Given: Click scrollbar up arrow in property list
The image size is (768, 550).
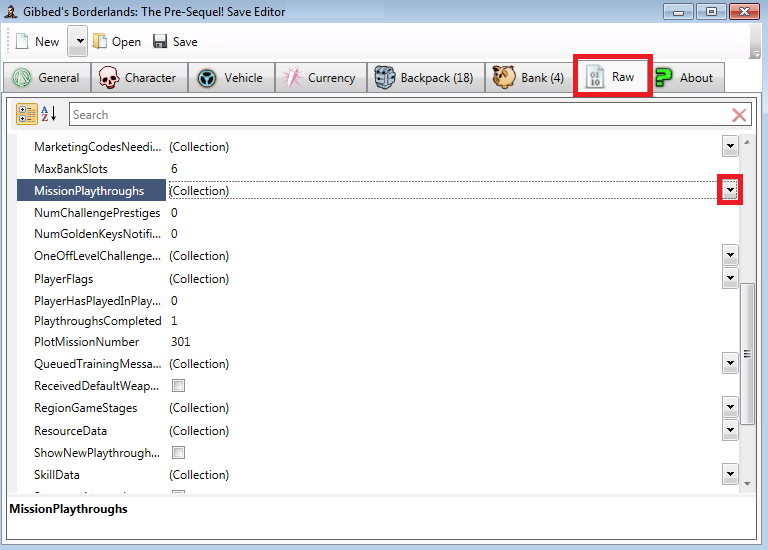Looking at the screenshot, I should pyautogui.click(x=747, y=142).
